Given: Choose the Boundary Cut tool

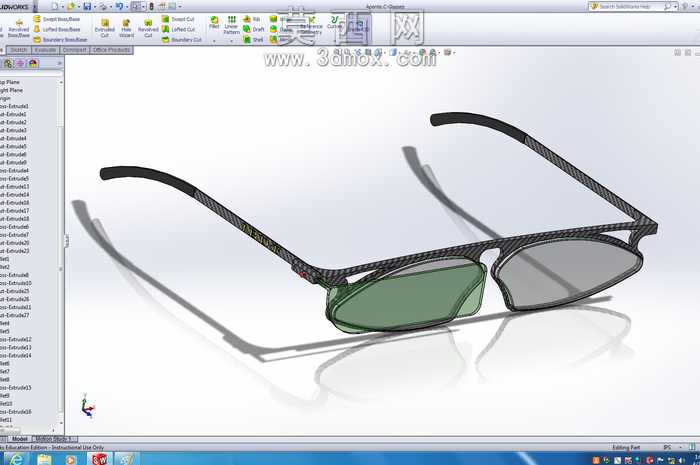Looking at the screenshot, I should click(182, 40).
